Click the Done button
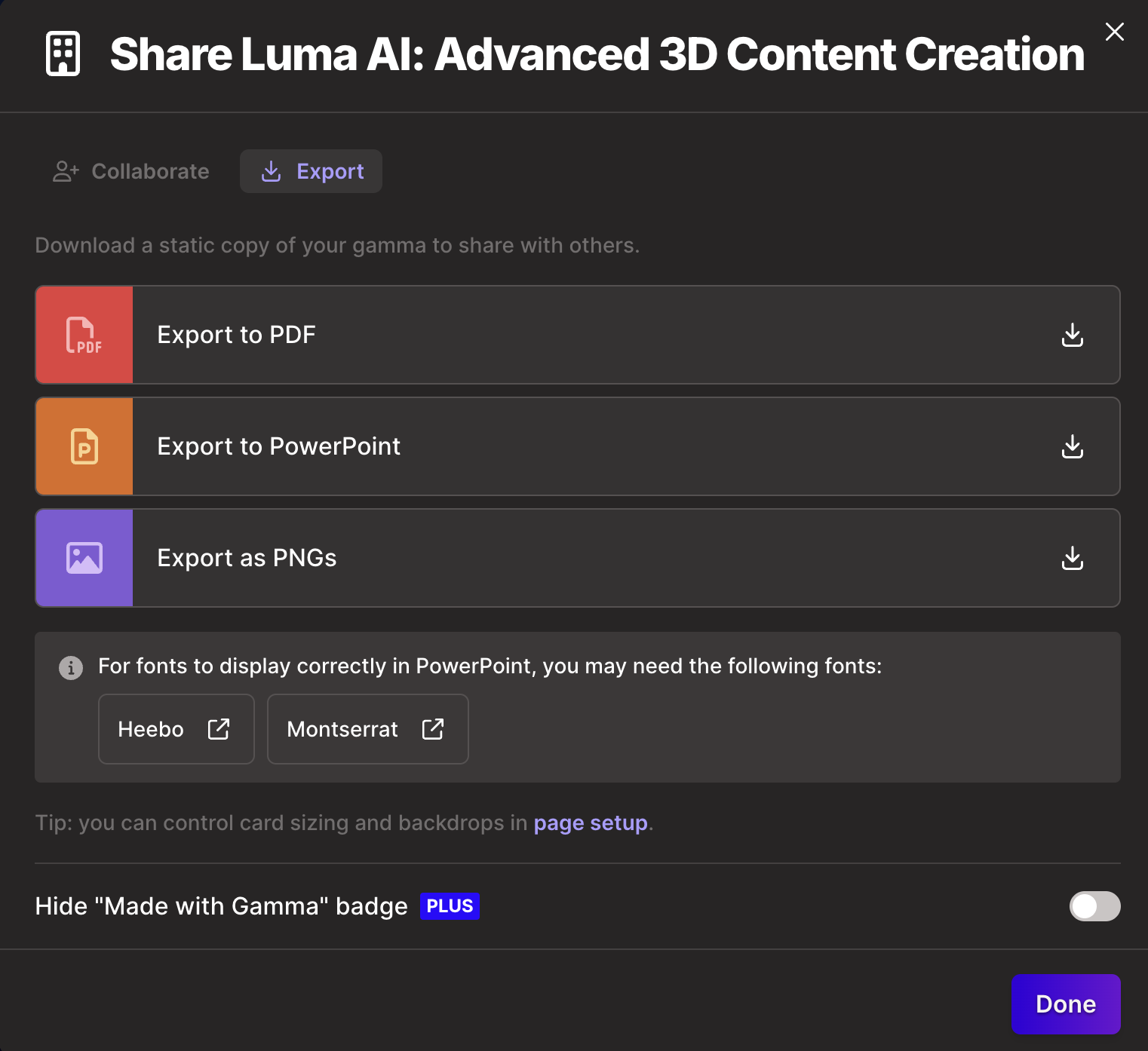This screenshot has width=1148, height=1051. tap(1065, 1004)
